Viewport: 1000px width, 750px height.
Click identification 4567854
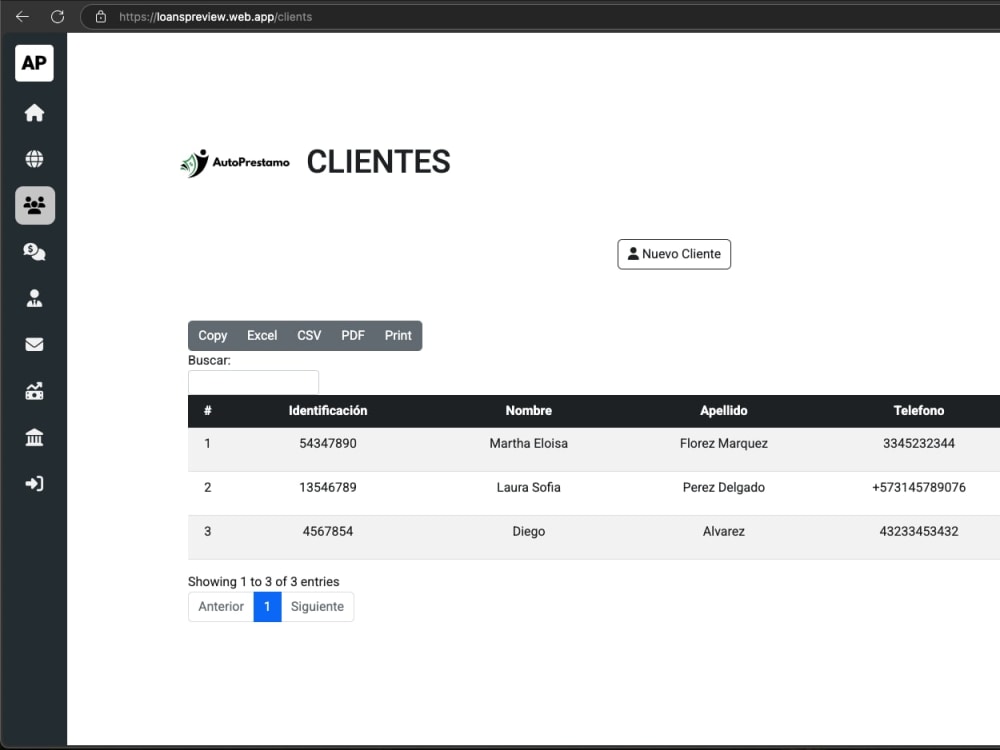click(328, 531)
